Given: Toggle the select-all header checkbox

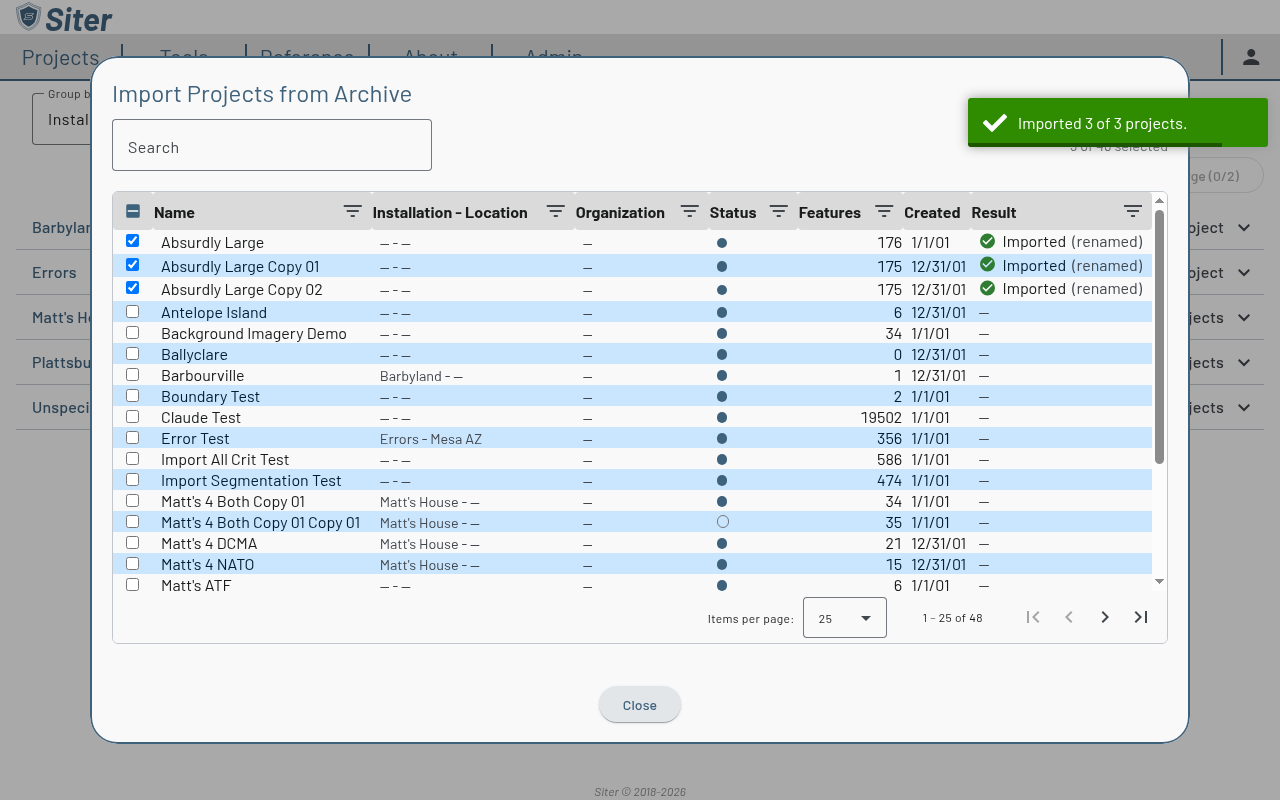Looking at the screenshot, I should [133, 211].
